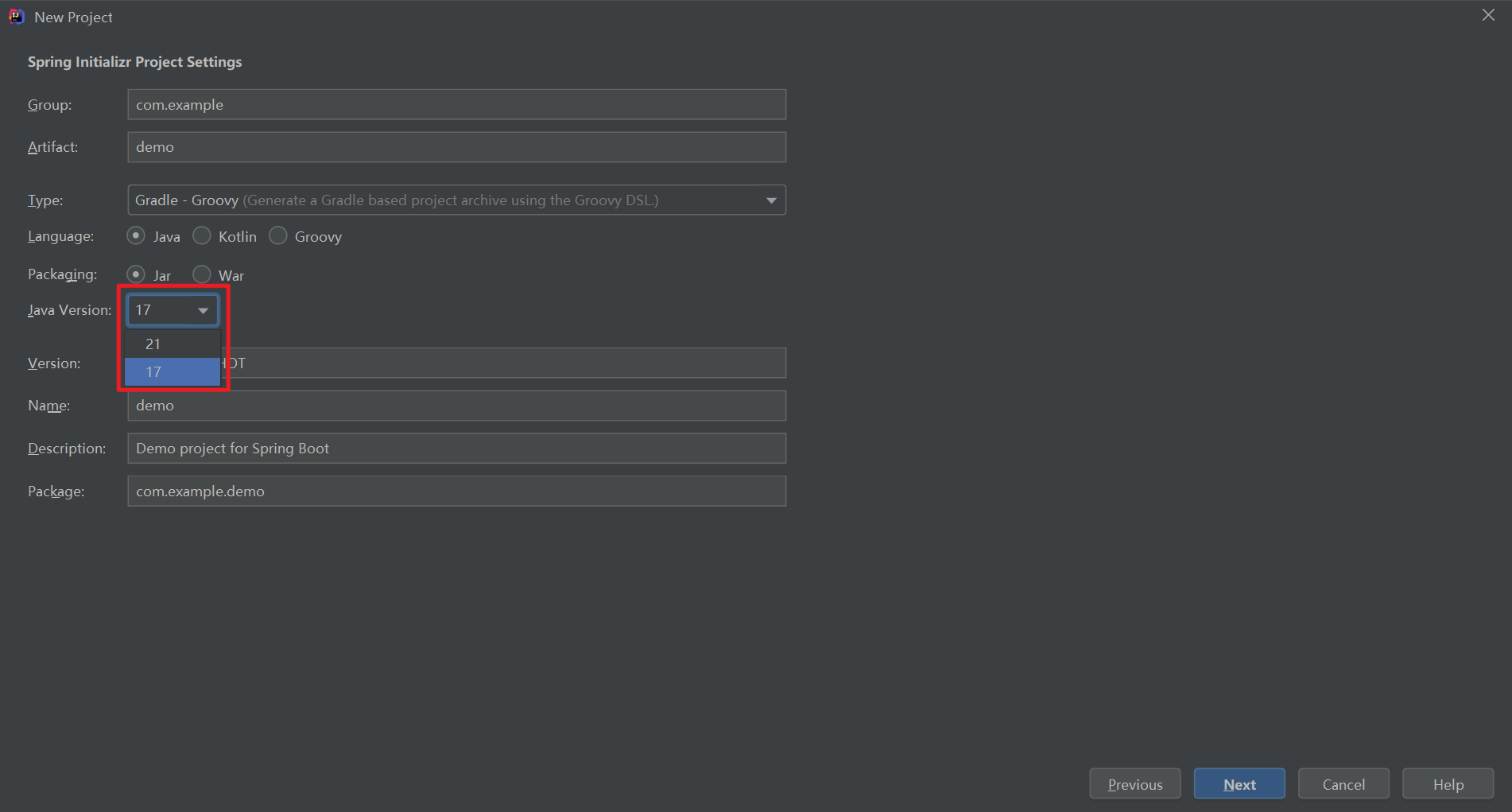Select Java language radio button
The image size is (1512, 812).
136,236
